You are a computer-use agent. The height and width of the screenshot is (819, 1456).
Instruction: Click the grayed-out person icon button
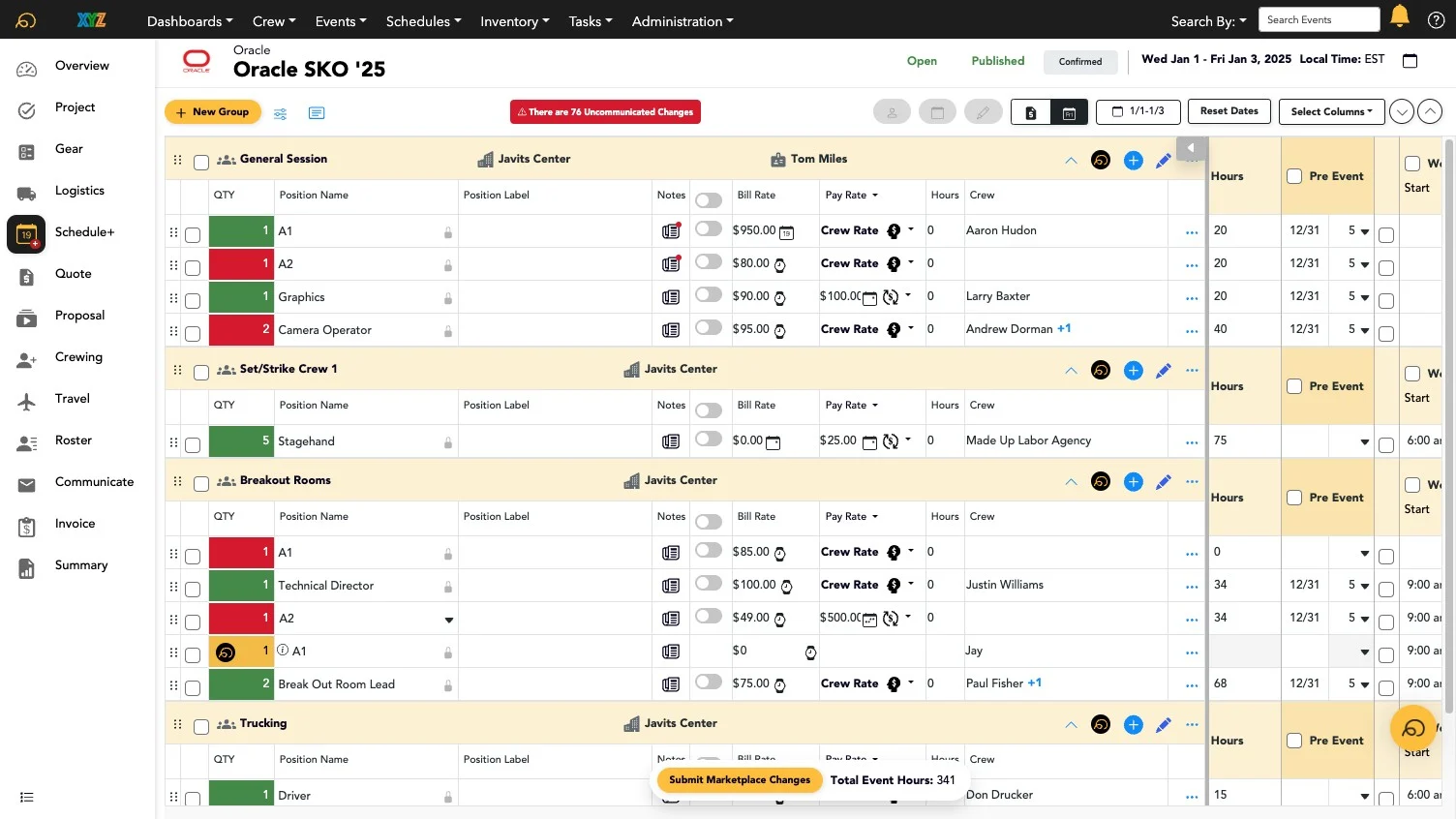892,112
